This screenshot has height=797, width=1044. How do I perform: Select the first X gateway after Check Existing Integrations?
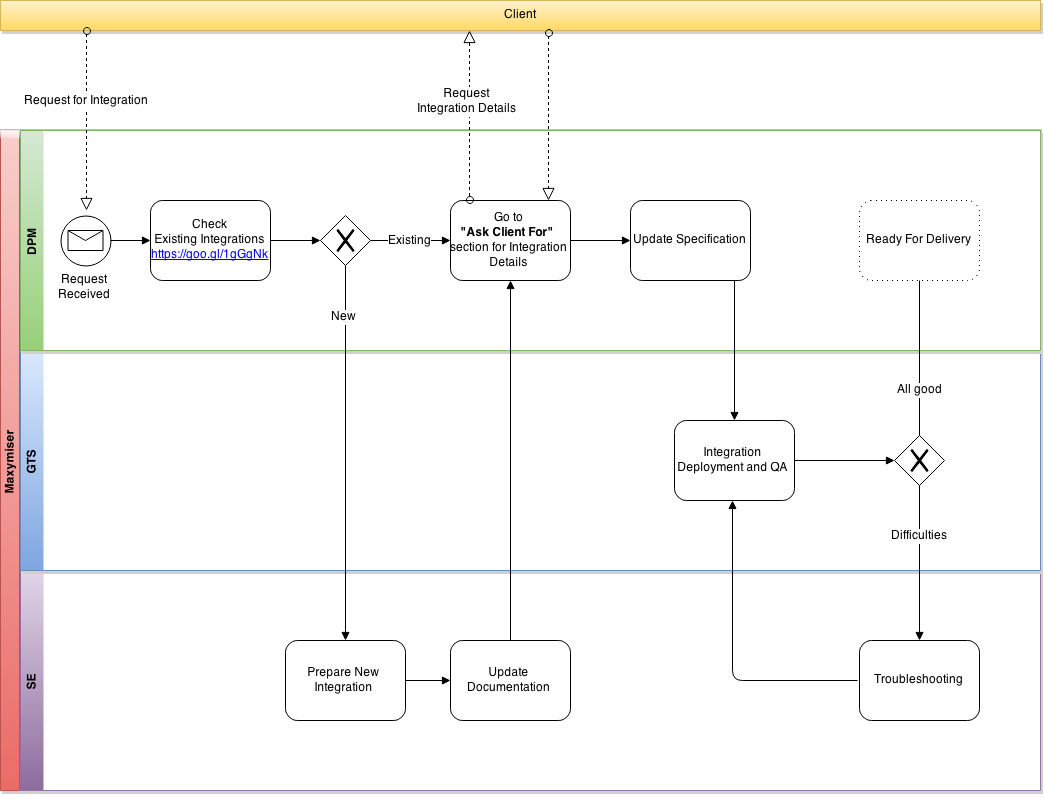click(346, 240)
